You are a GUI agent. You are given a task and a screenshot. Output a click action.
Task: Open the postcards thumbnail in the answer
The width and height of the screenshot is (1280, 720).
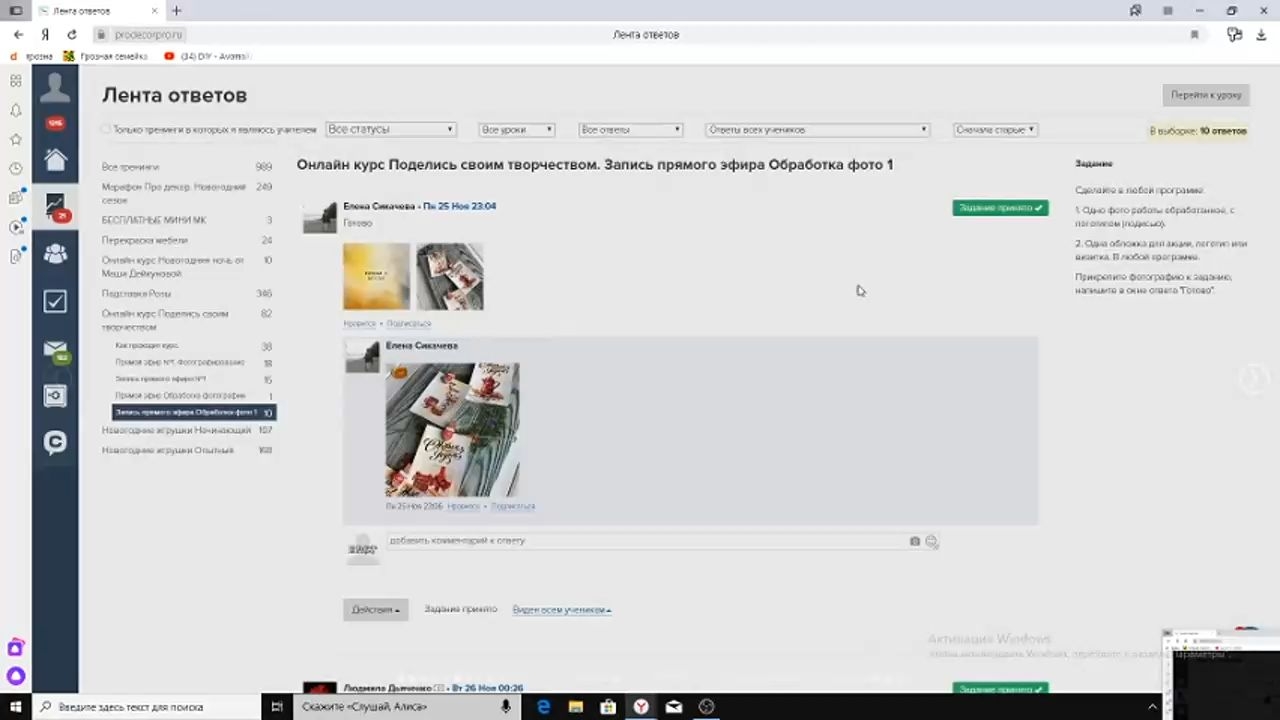coord(449,276)
